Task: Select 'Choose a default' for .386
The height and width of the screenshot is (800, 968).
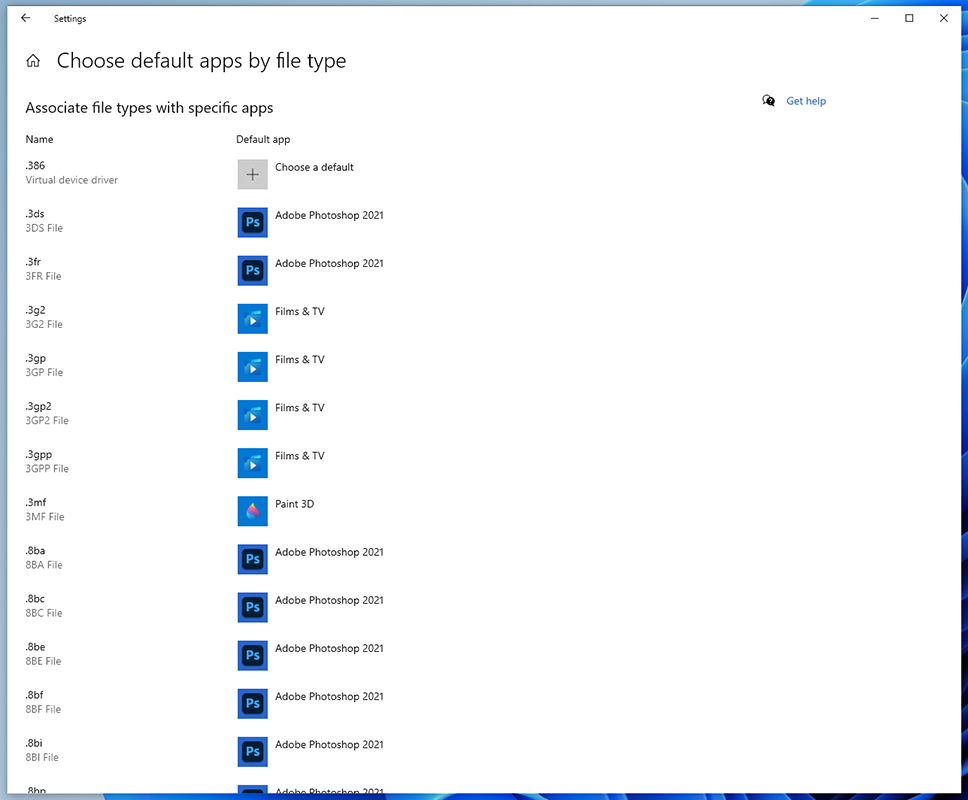Action: point(314,168)
